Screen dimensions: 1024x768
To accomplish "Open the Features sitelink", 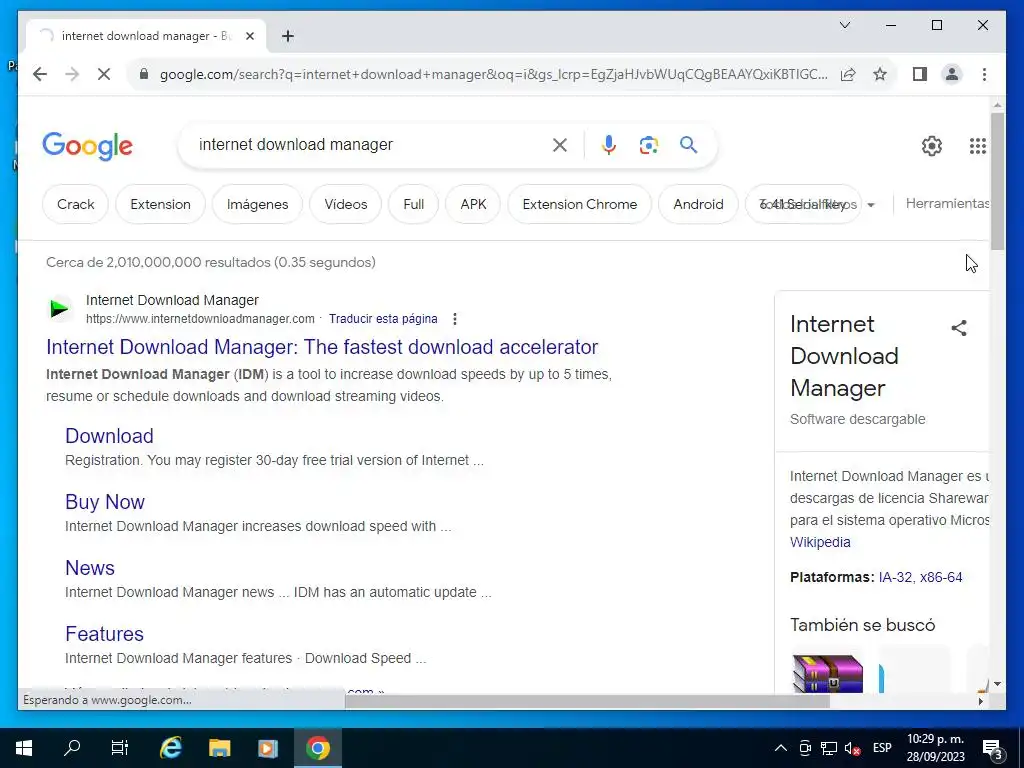I will pos(104,633).
